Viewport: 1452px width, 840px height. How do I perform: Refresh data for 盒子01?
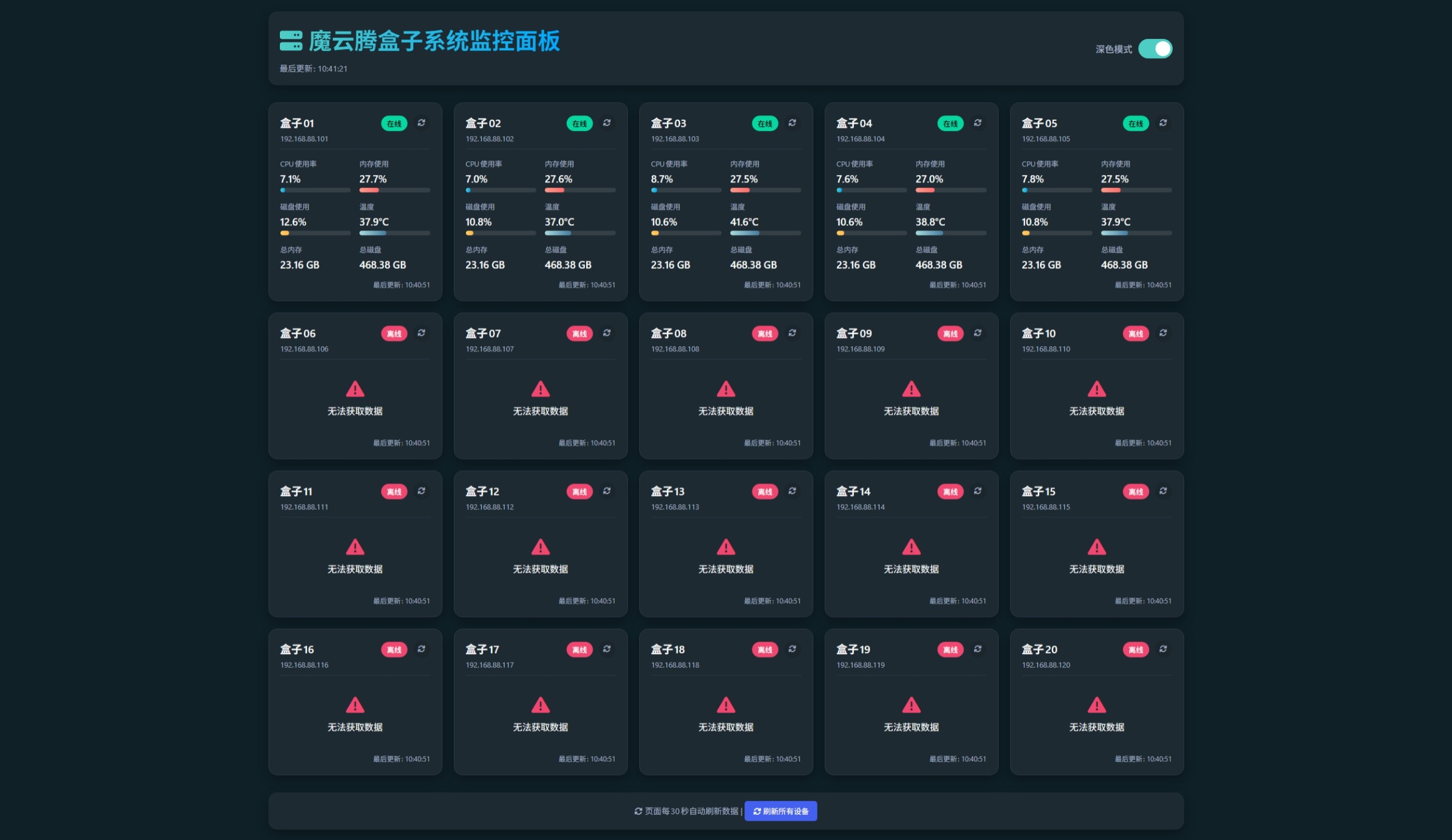(422, 123)
